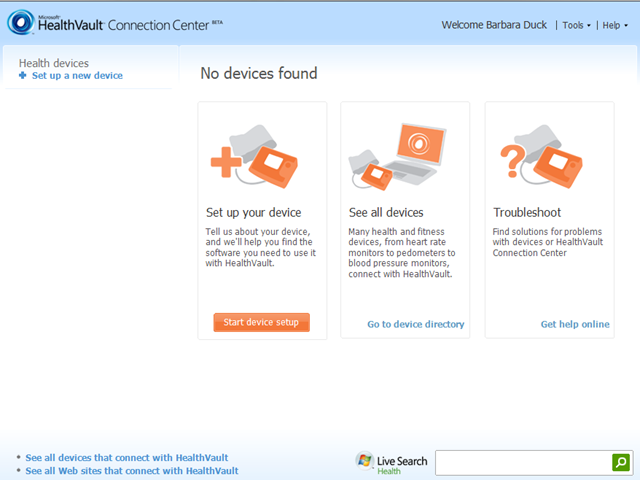
Task: Click the Set up your device card title
Action: coord(253,213)
